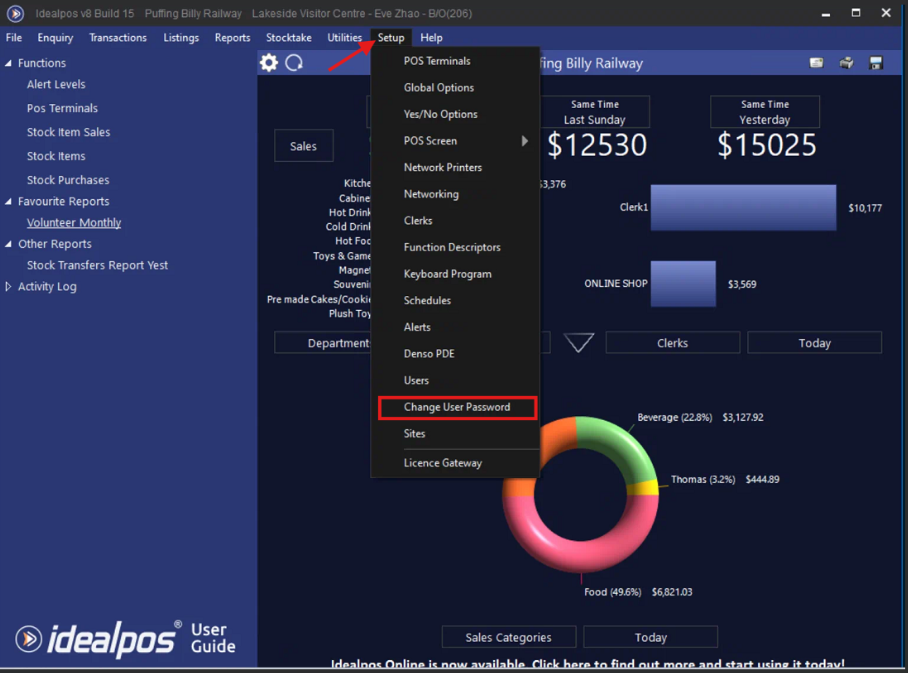Click the circular refresh icon beside the gear
Viewport: 908px width, 673px height.
[294, 63]
